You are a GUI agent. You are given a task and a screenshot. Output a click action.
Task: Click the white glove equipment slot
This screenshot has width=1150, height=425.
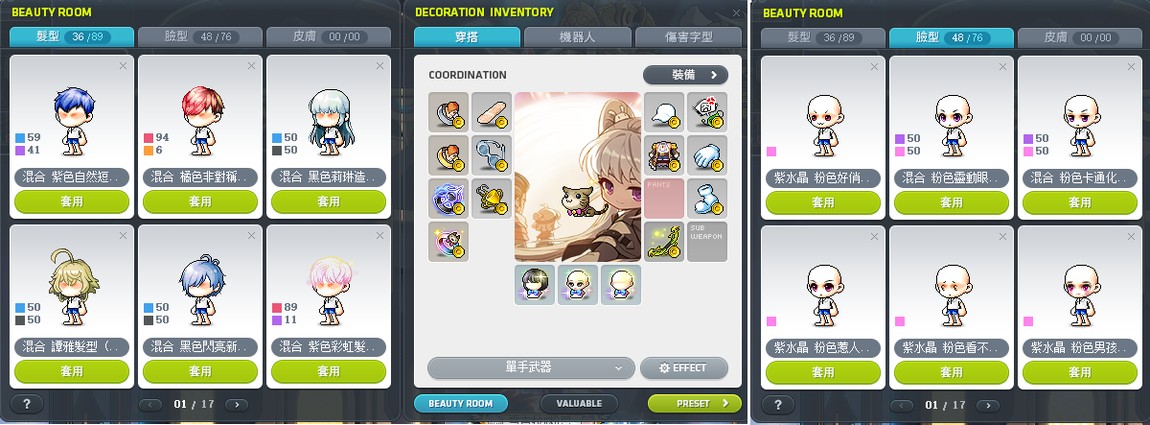click(707, 155)
